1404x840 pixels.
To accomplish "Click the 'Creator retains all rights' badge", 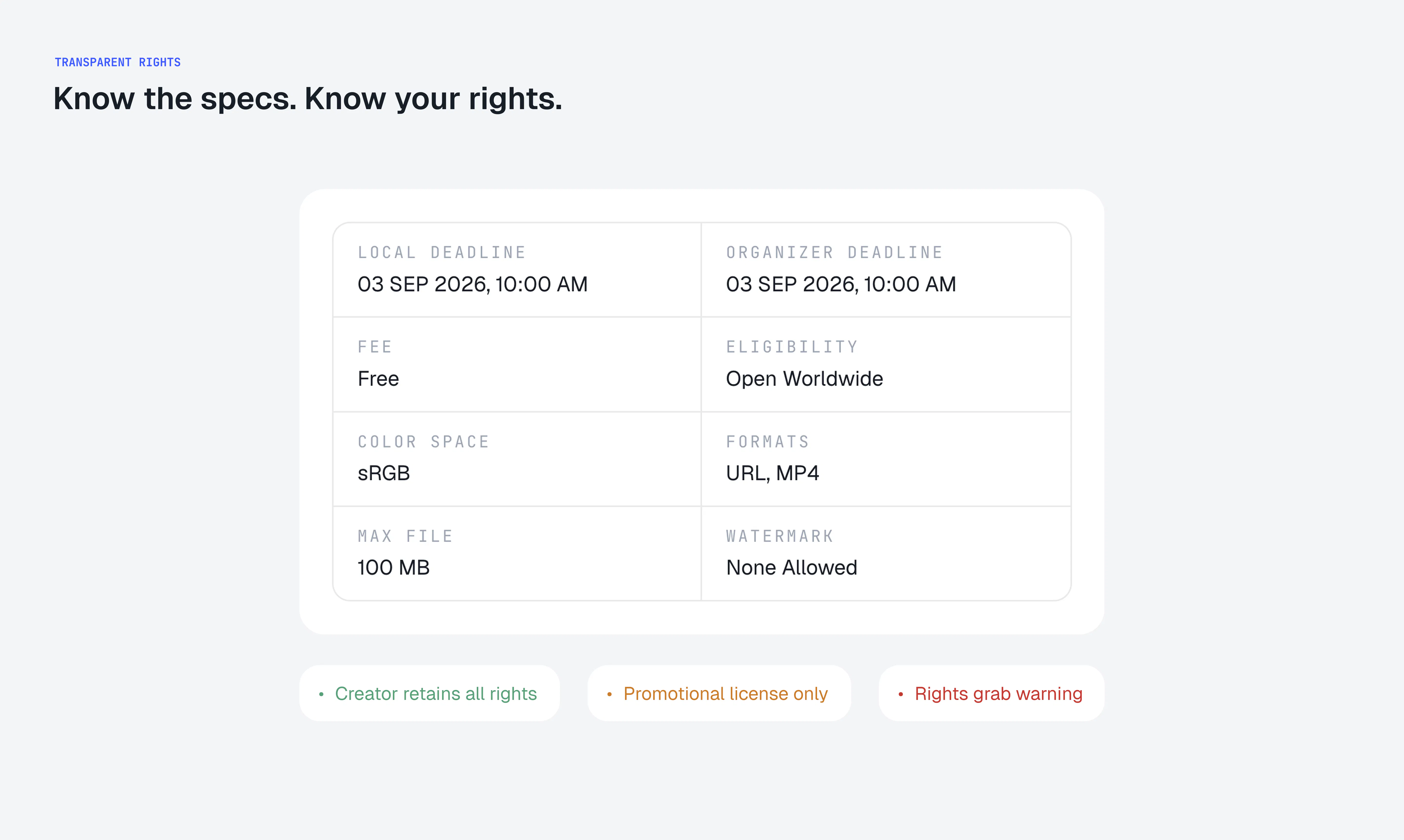I will 429,693.
